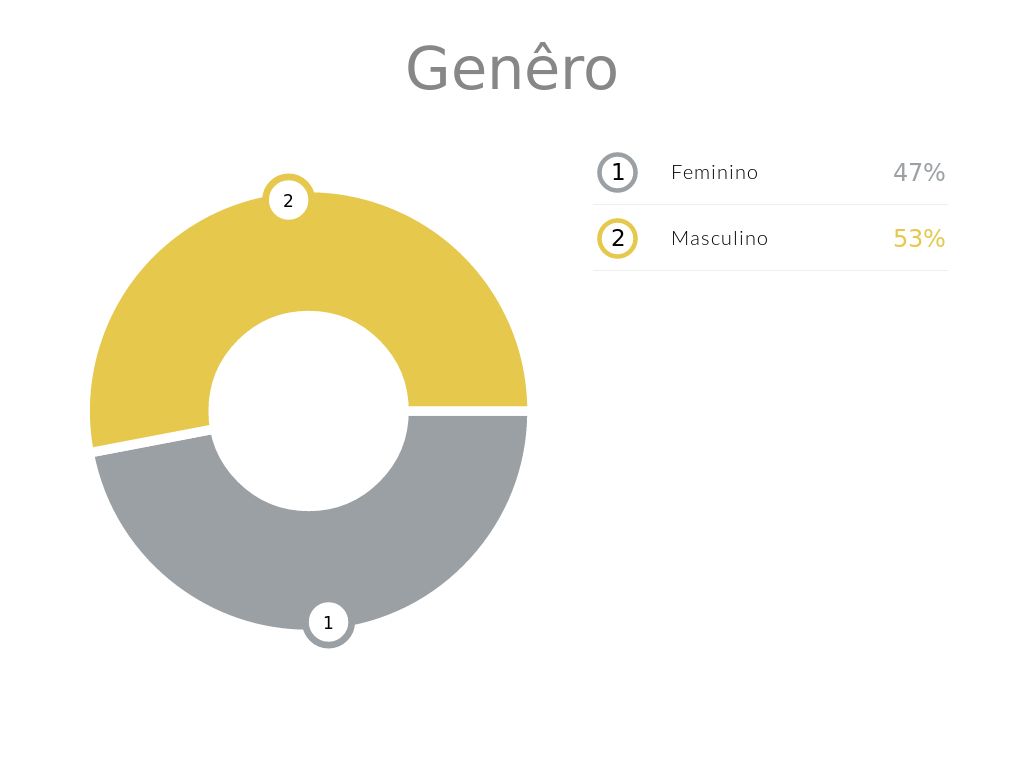The image size is (1024, 768).
Task: Click the white gap between segments on donut's left
Action: (x=152, y=443)
